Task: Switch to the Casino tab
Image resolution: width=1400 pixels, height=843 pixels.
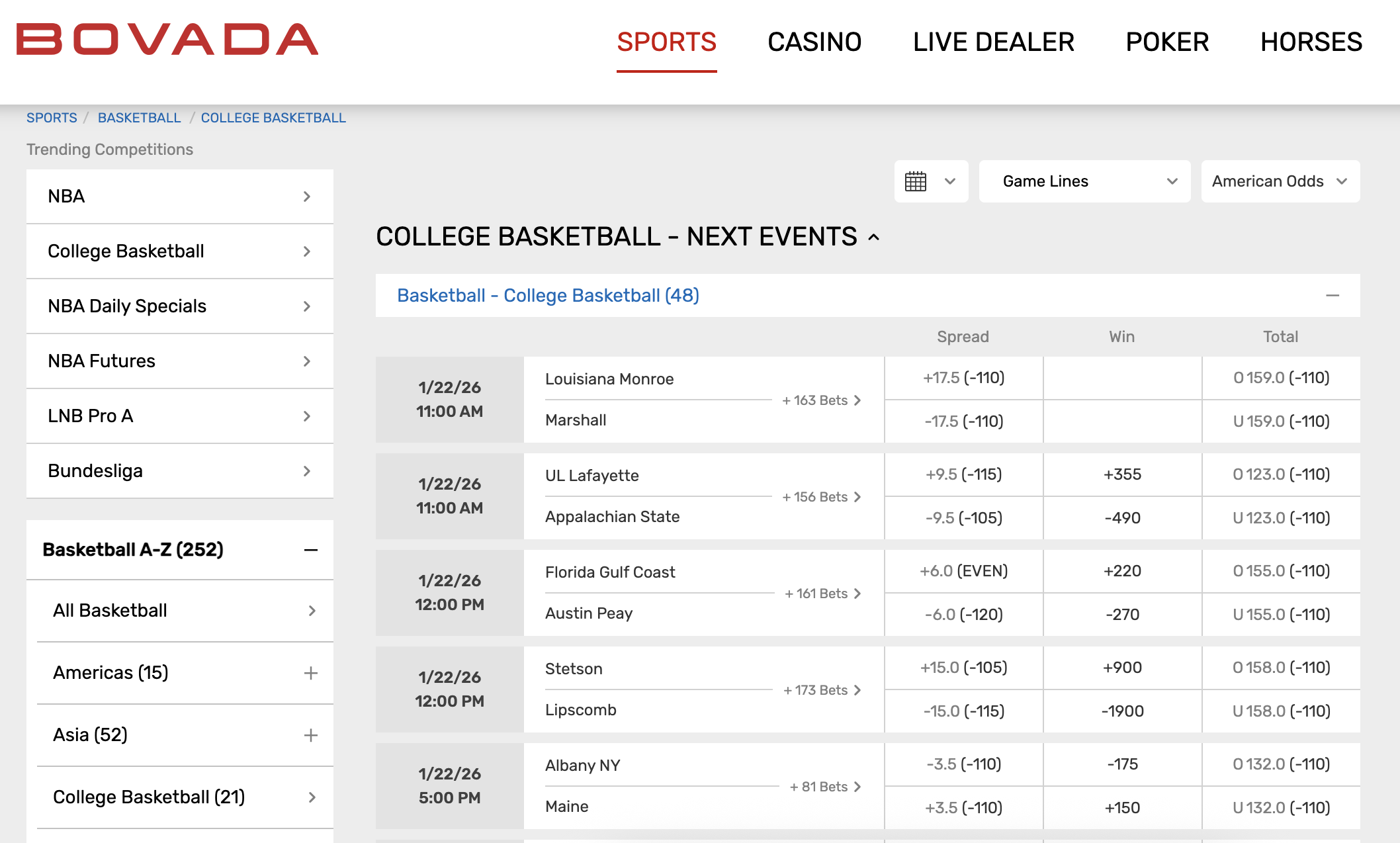Action: [814, 42]
